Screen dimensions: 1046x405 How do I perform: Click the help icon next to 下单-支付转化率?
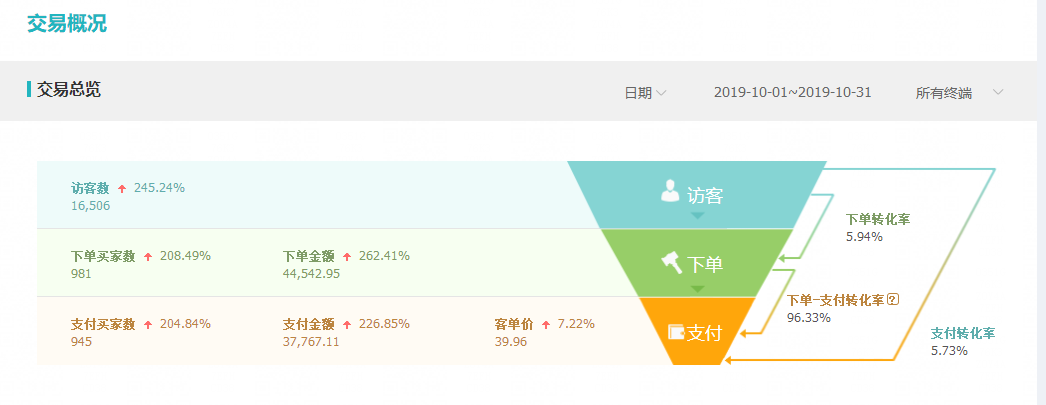click(893, 299)
